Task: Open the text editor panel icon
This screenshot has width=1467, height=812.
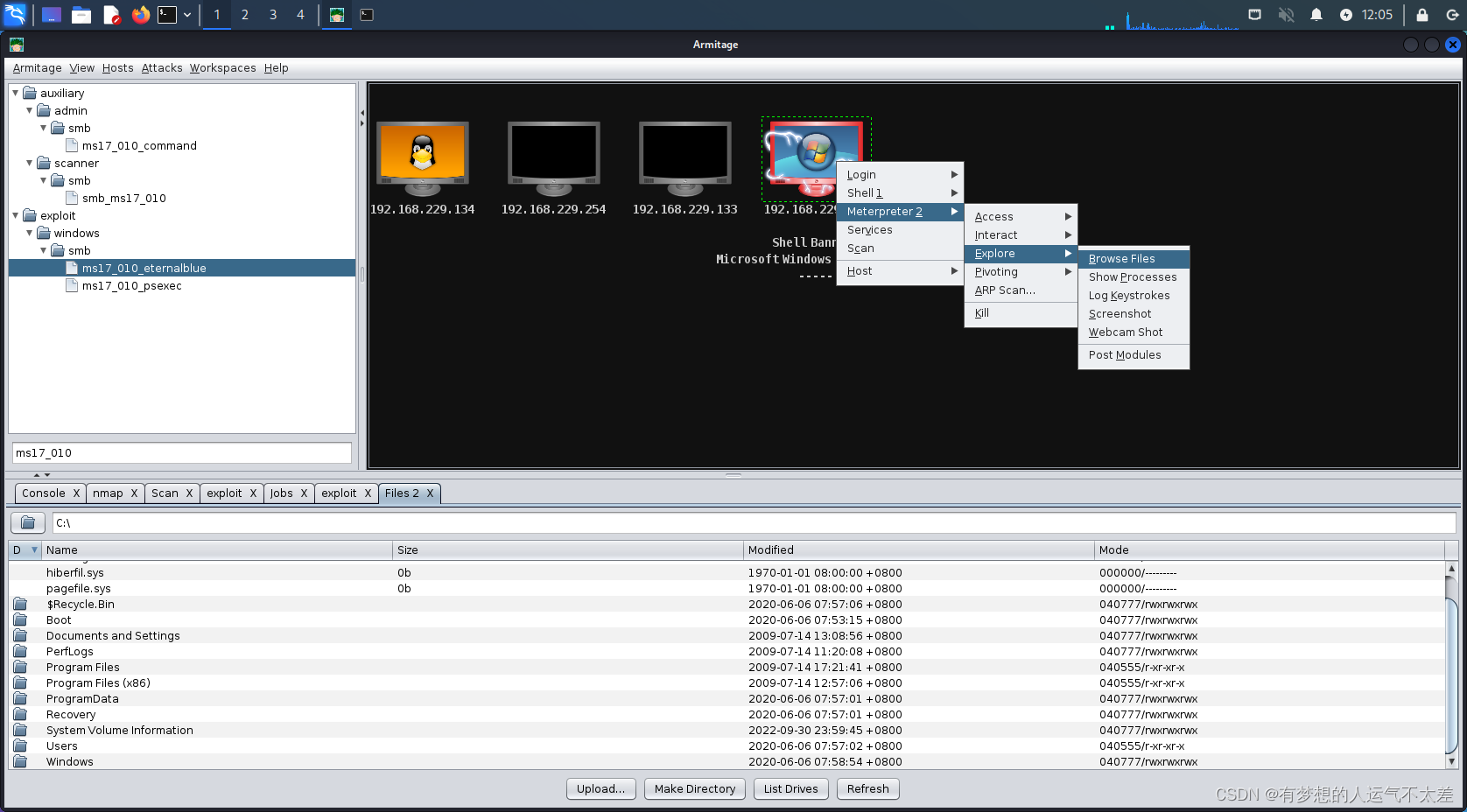Action: (x=111, y=15)
